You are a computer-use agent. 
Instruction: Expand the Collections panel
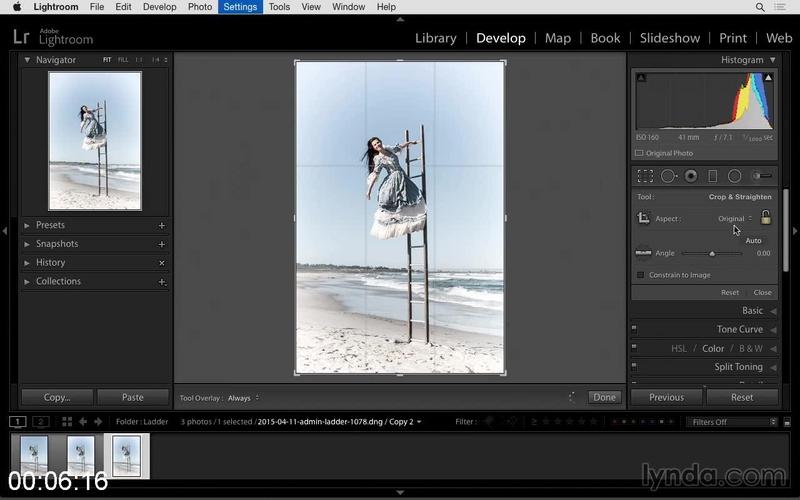(x=27, y=282)
